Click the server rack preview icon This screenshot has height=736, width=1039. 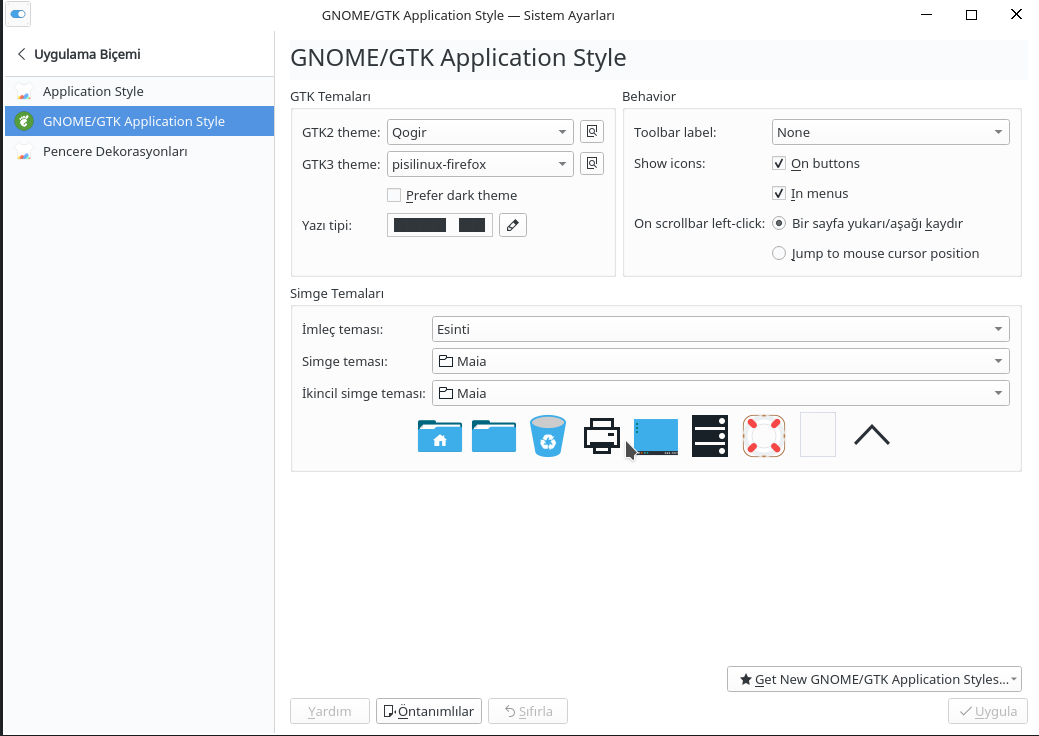click(710, 436)
